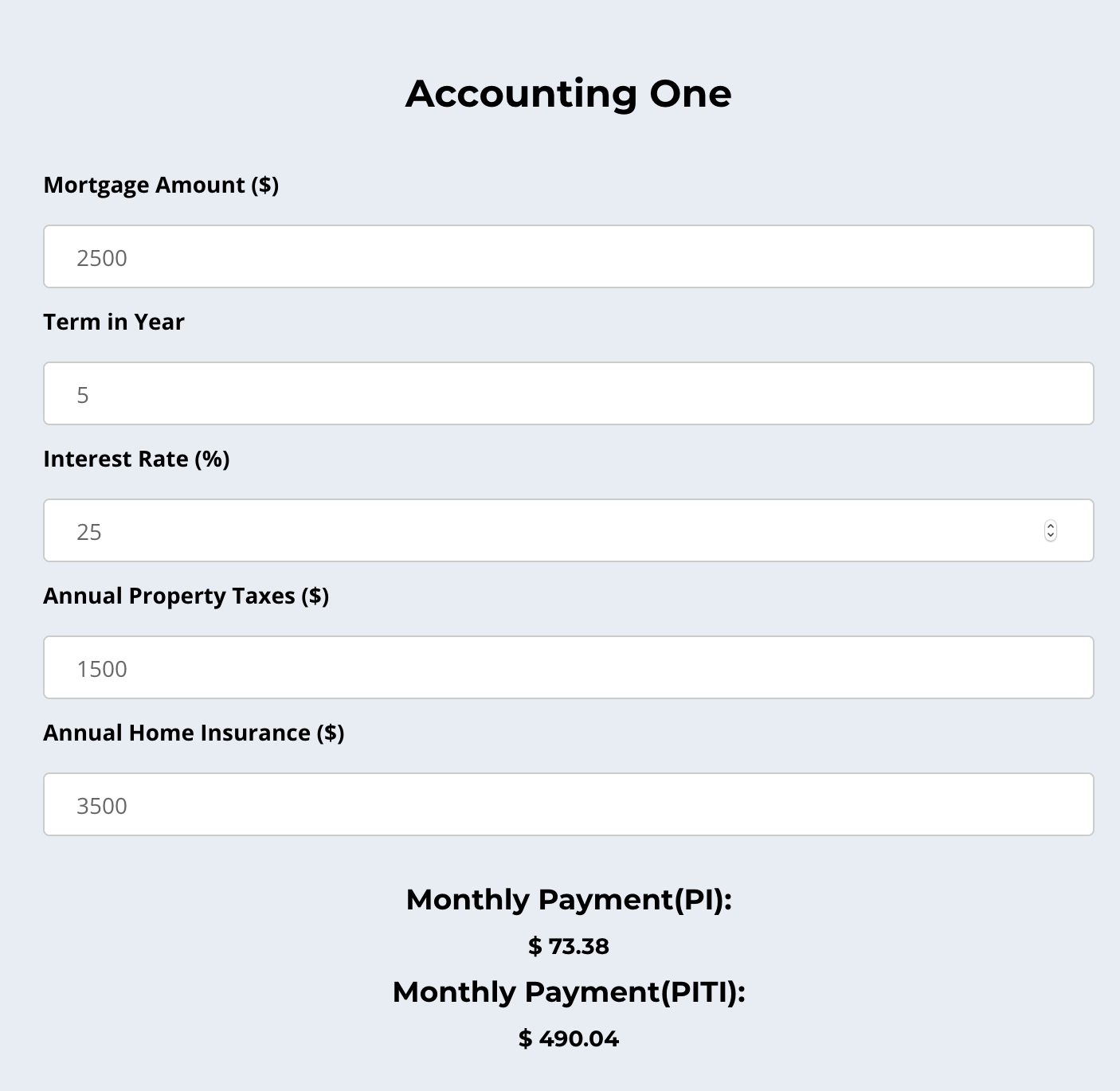Click the "Monthly Payment(PITI):" heading
1120x1091 pixels.
[x=569, y=992]
